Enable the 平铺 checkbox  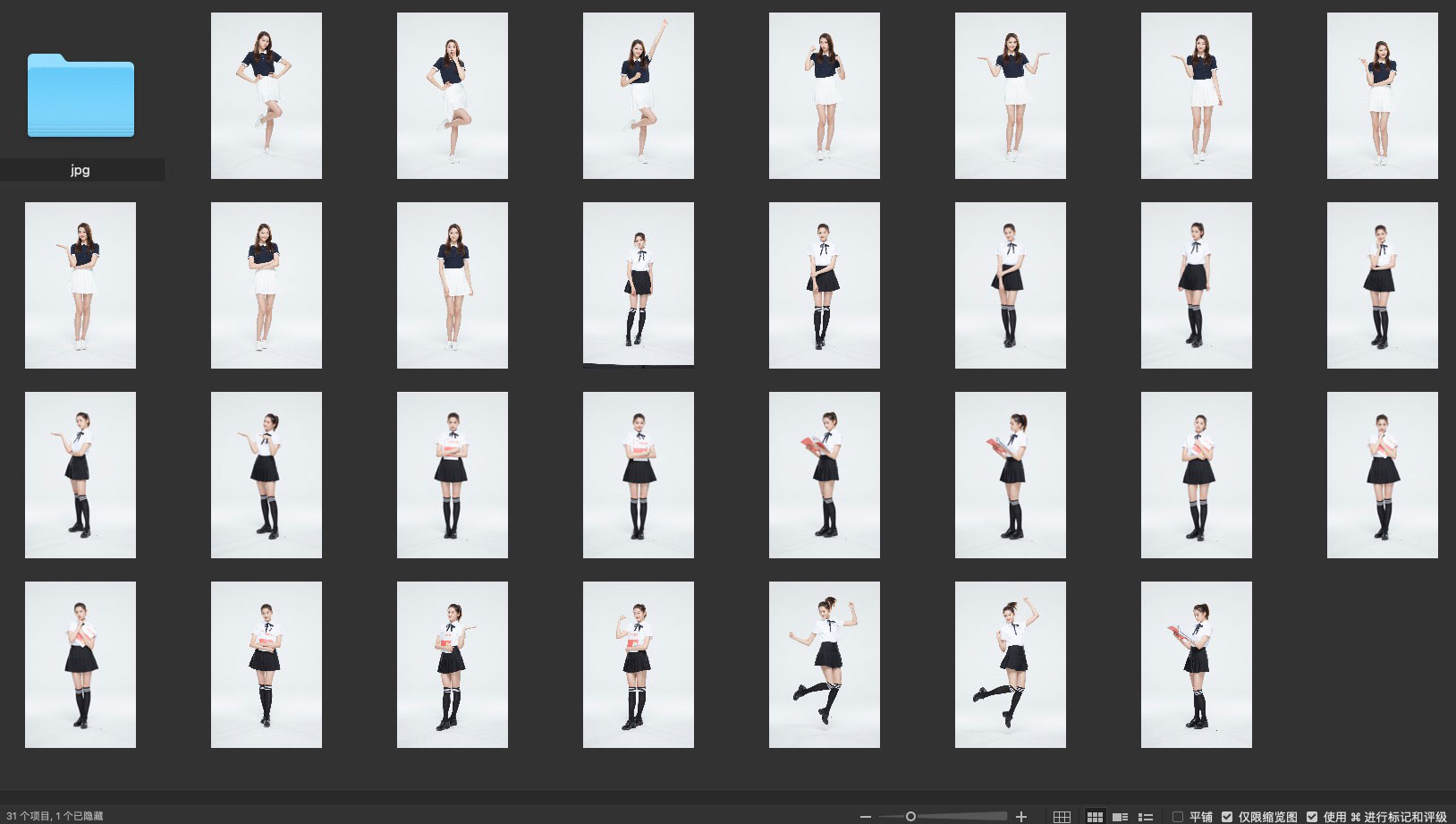coord(1178,817)
